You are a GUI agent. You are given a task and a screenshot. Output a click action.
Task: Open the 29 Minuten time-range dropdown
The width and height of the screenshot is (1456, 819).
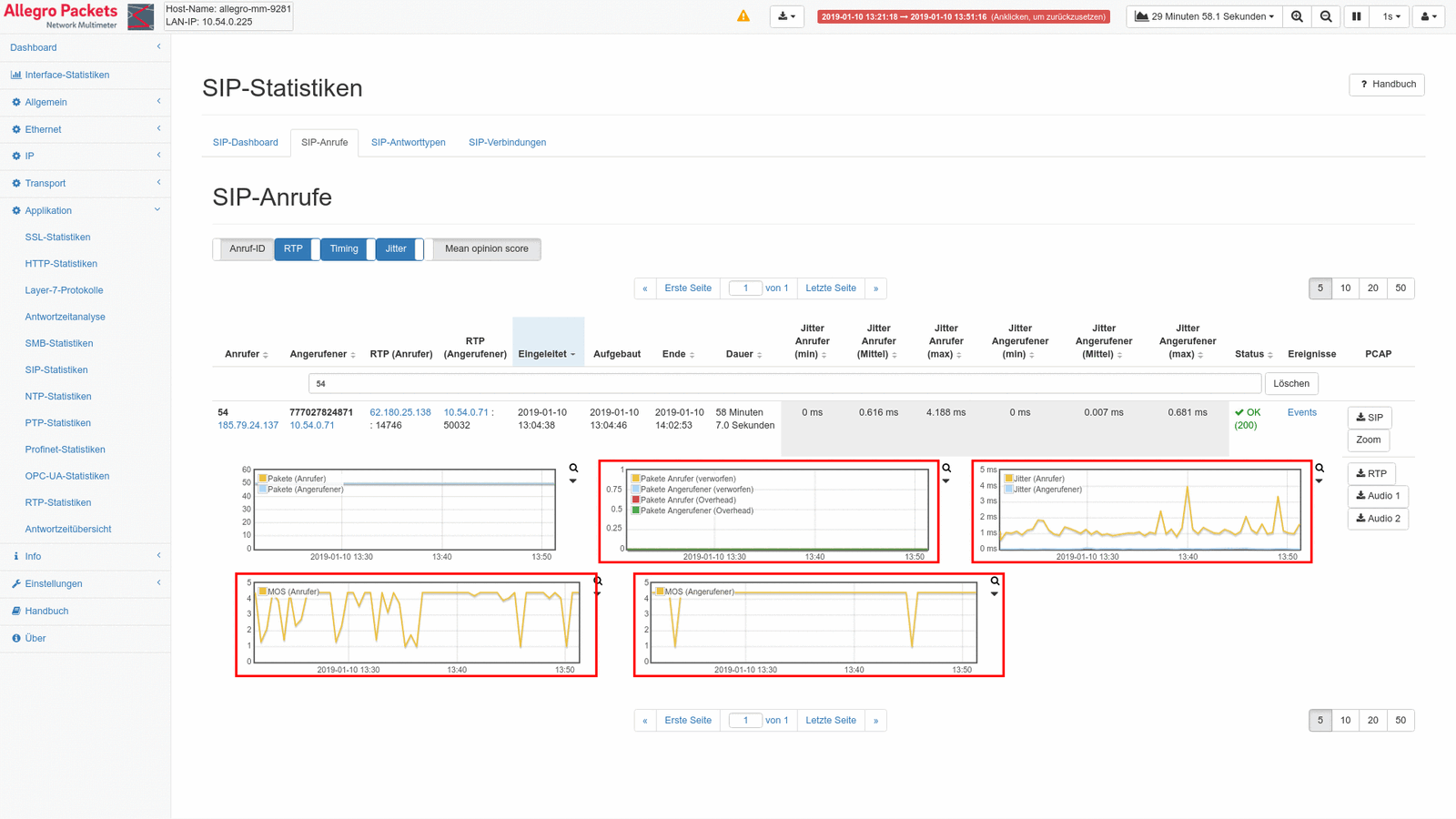(x=1204, y=16)
